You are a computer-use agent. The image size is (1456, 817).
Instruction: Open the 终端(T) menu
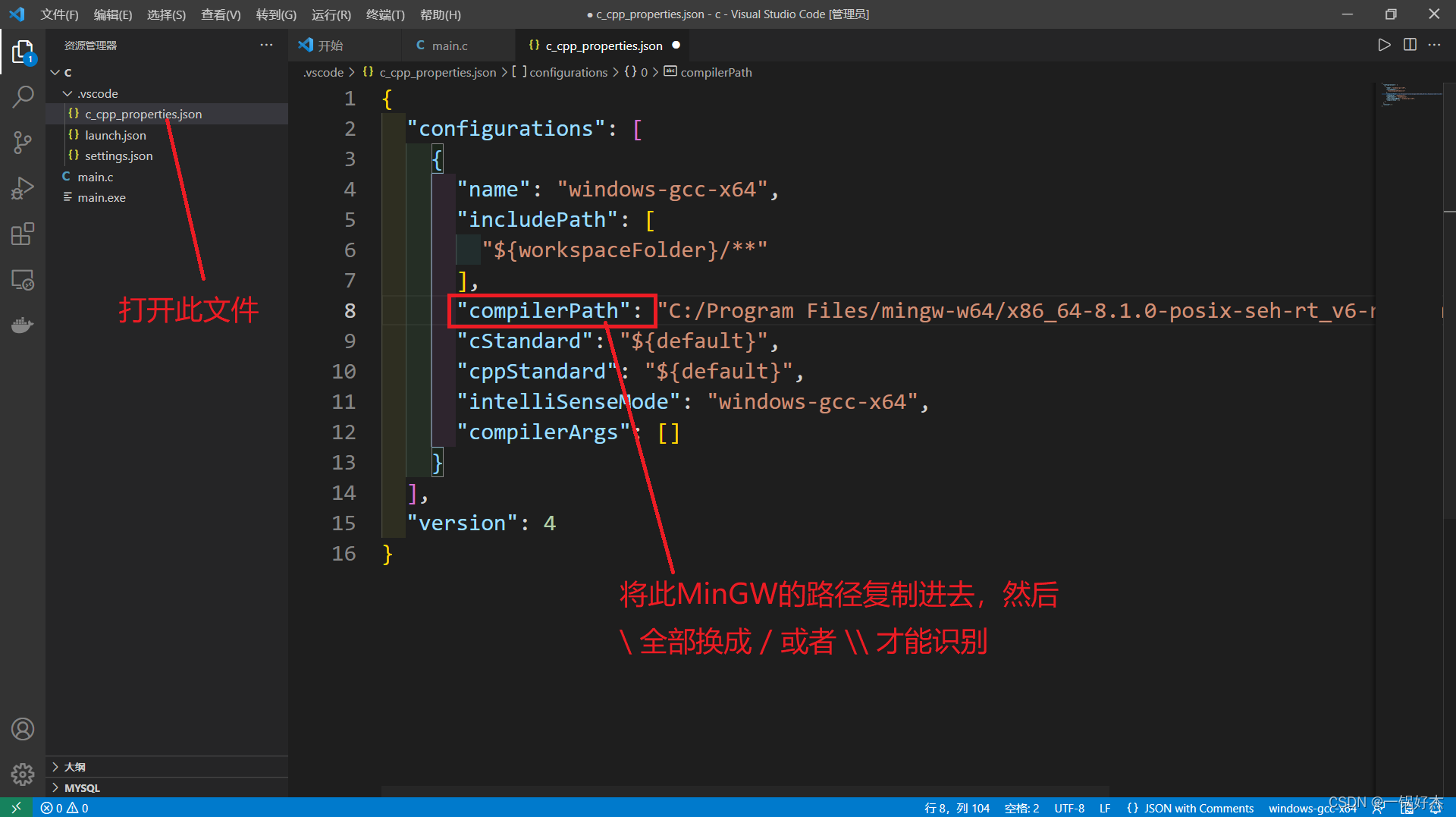385,14
